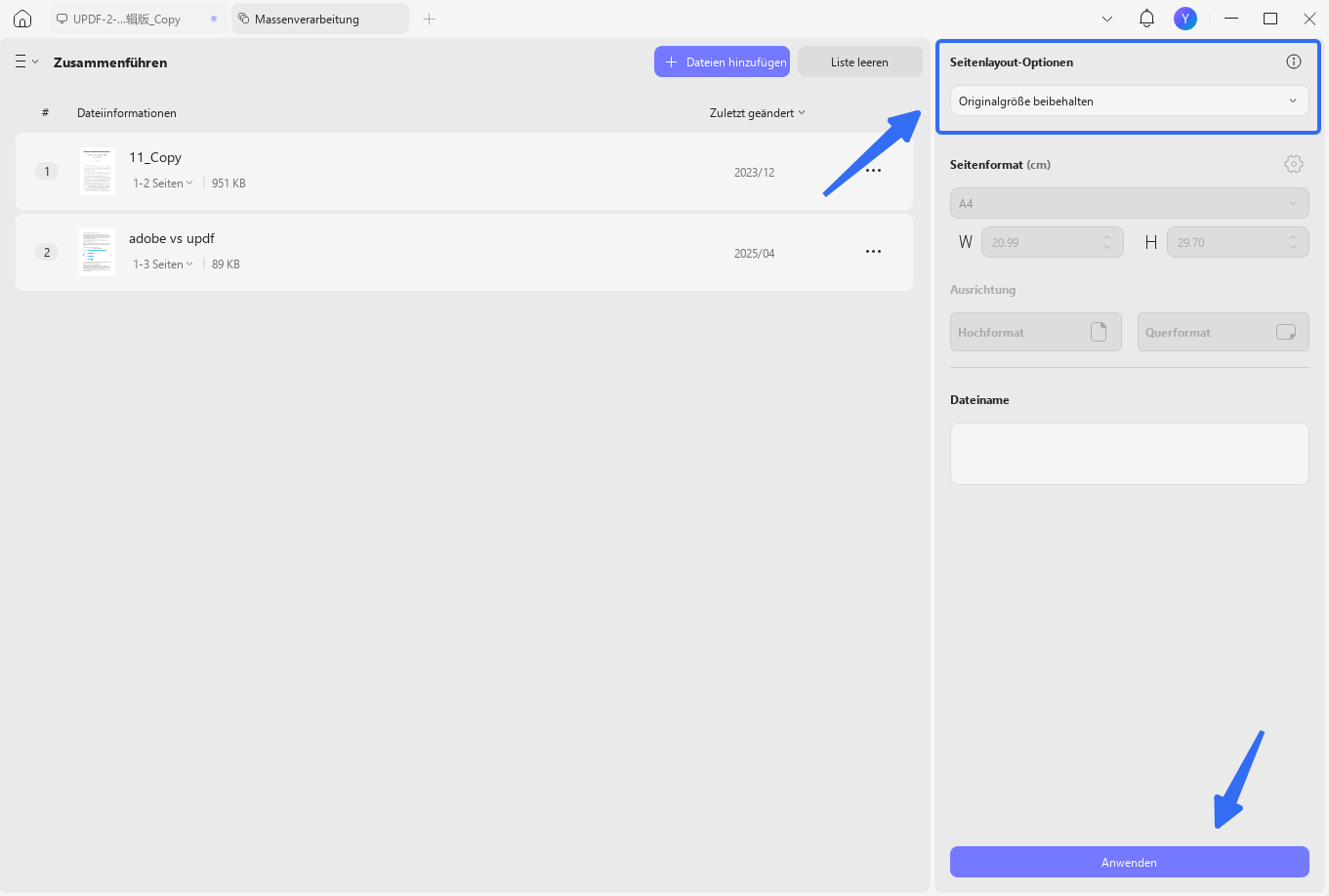
Task: Switch to UPDF-2 Copy tab
Action: pyautogui.click(x=137, y=19)
